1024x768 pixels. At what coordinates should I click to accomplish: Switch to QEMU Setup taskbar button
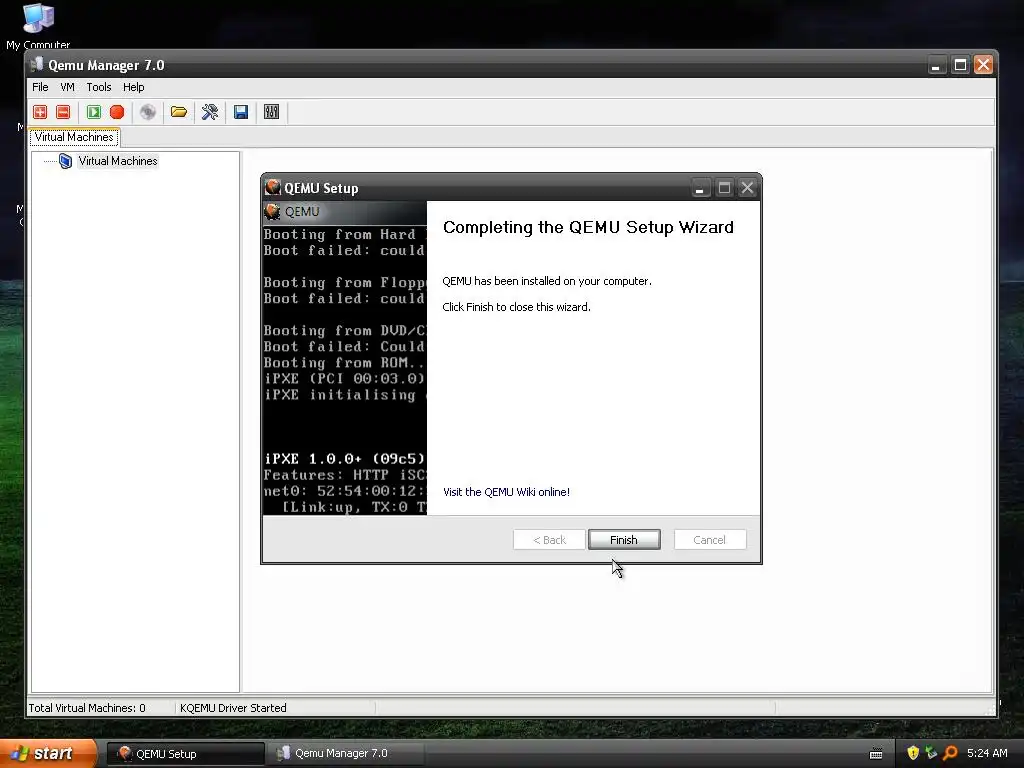185,754
